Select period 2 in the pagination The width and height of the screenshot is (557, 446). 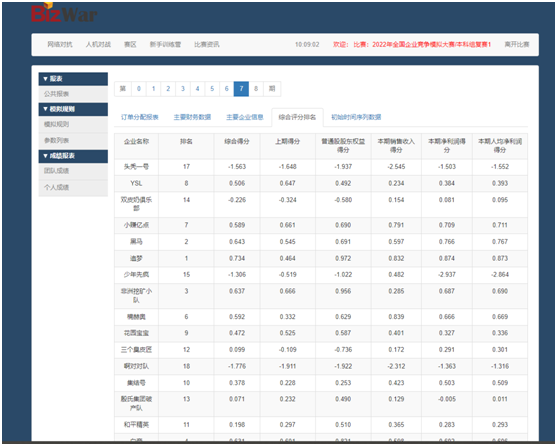point(168,89)
